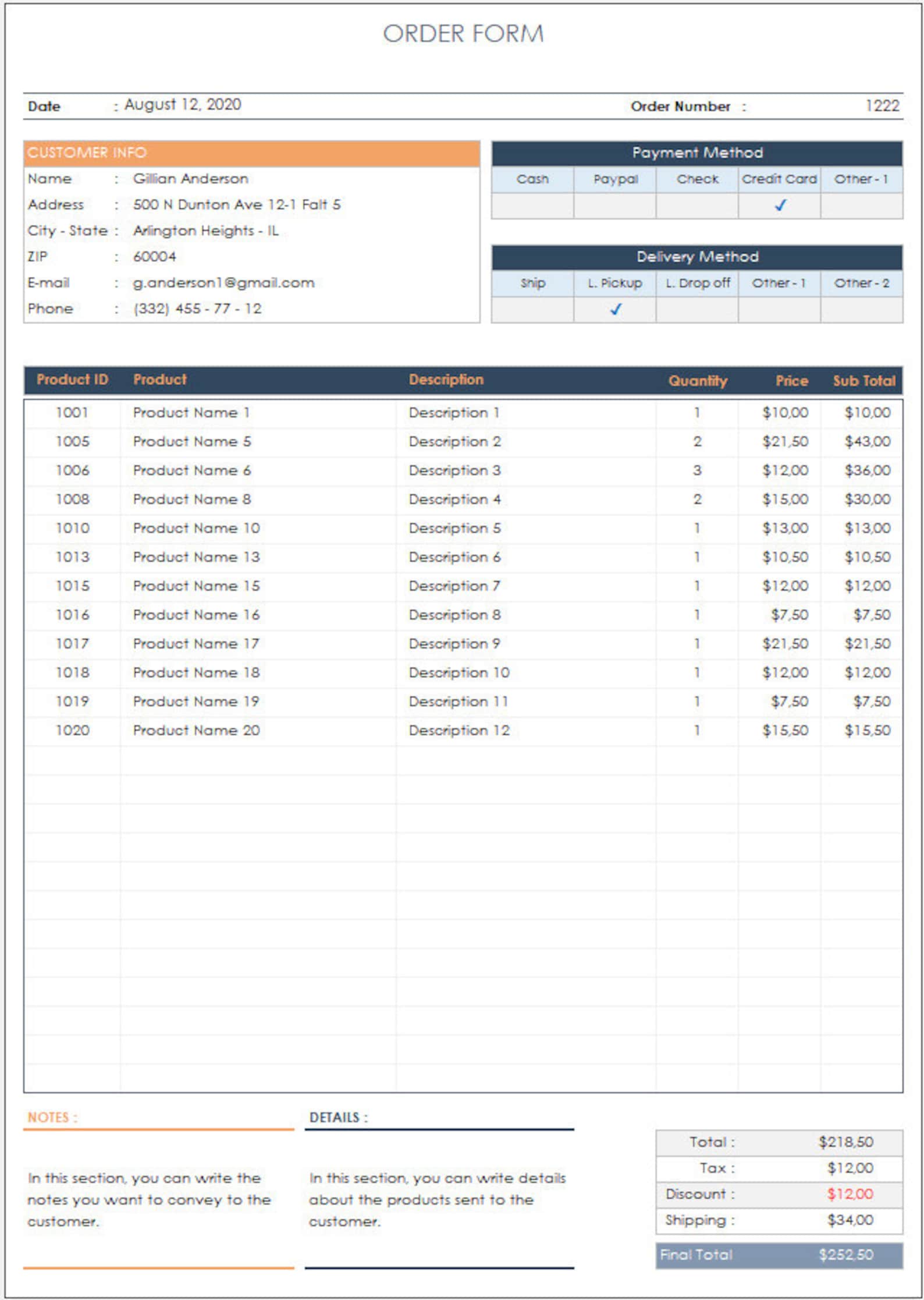
Task: Click the $36,00 subtotal cell
Action: point(861,470)
